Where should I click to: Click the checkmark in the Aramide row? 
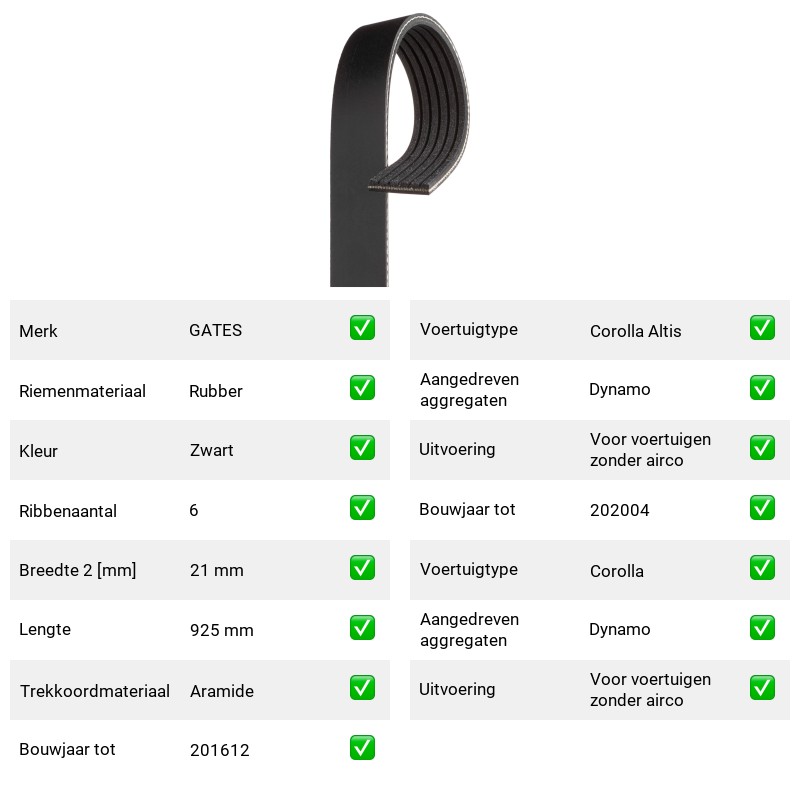tap(362, 687)
